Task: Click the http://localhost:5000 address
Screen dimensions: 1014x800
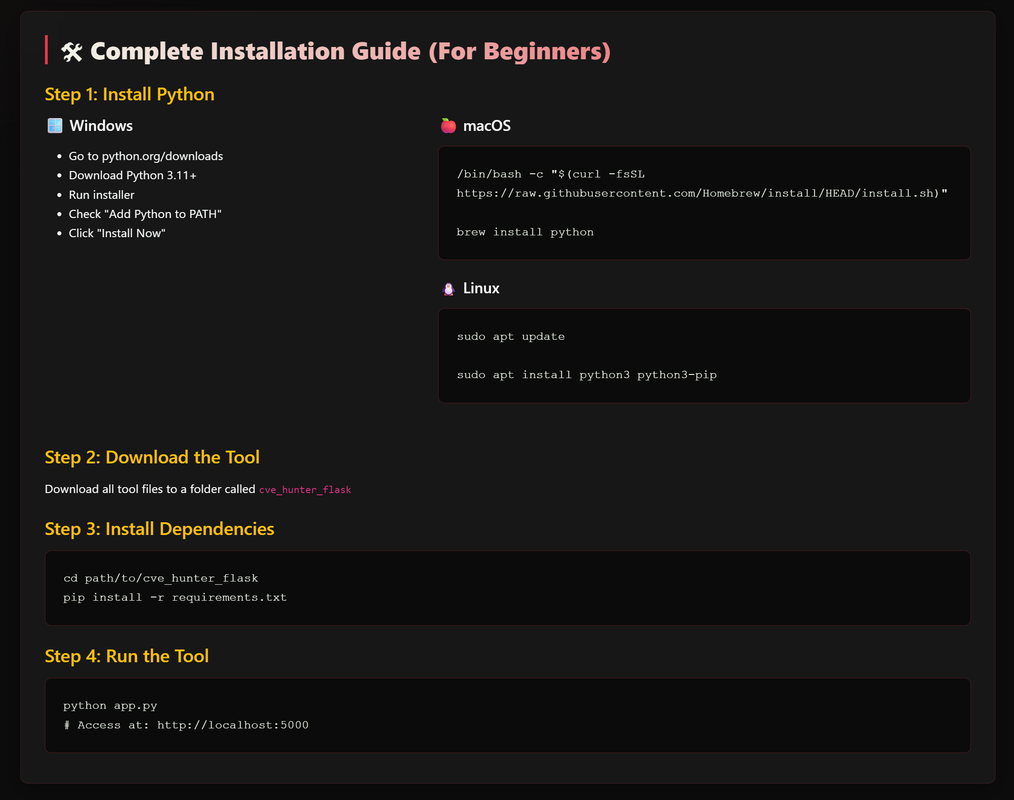Action: pos(233,725)
